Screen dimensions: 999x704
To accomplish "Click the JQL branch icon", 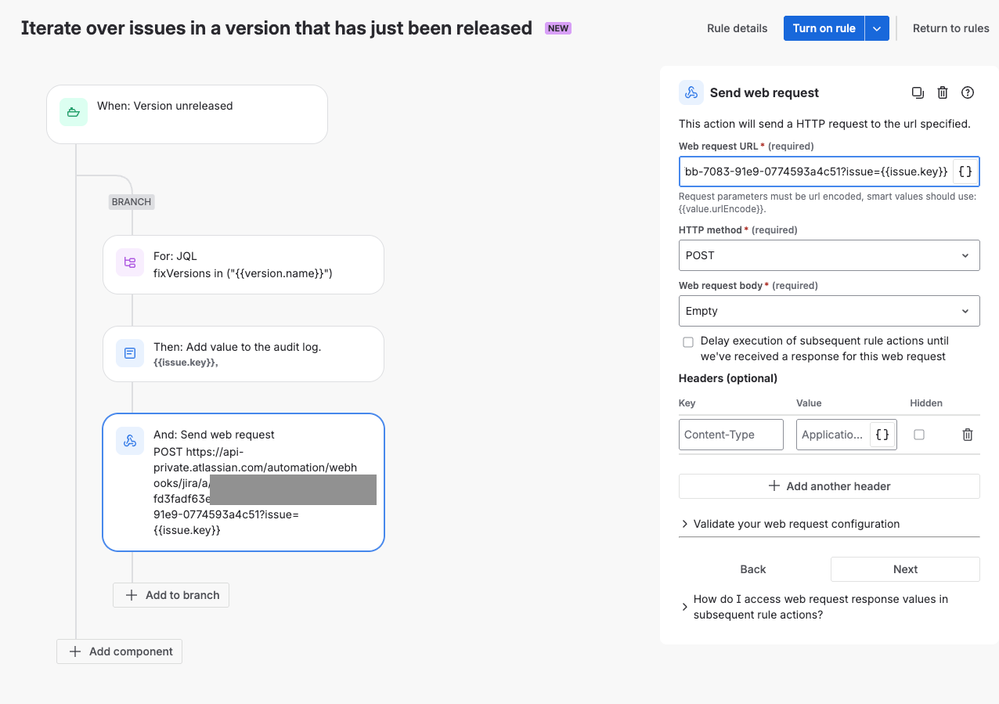I will tap(130, 263).
